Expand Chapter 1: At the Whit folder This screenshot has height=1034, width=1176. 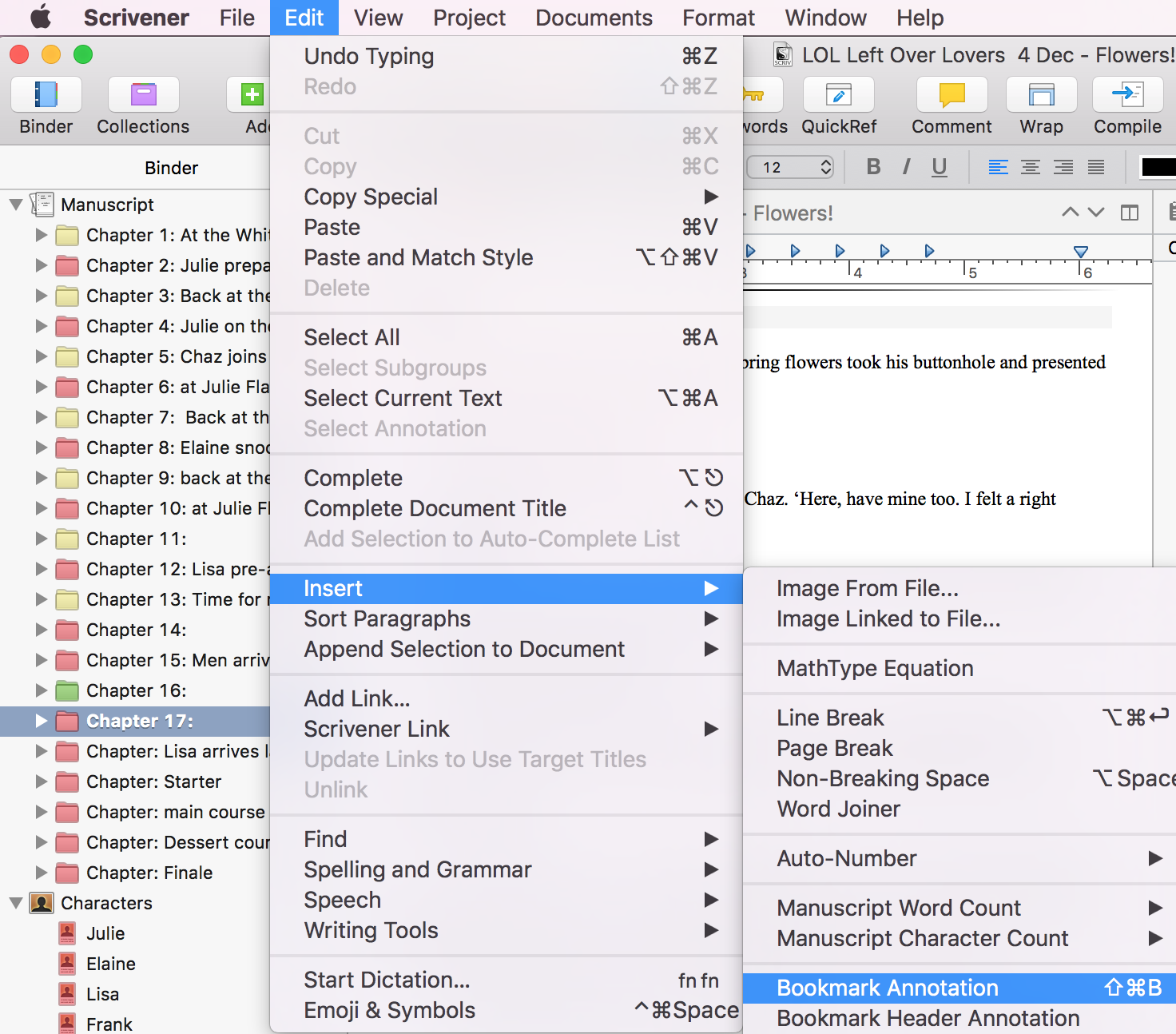[x=42, y=235]
